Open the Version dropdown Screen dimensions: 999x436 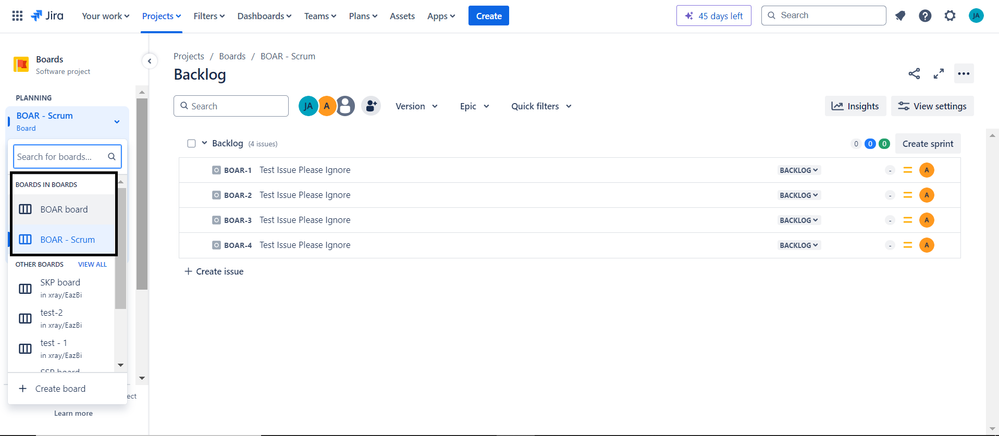pyautogui.click(x=417, y=106)
